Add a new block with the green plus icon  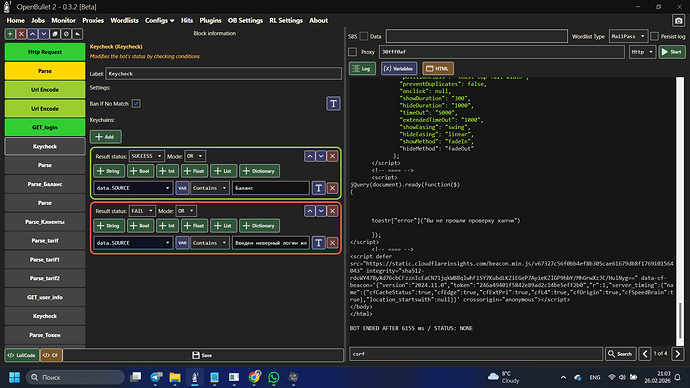pyautogui.click(x=10, y=34)
